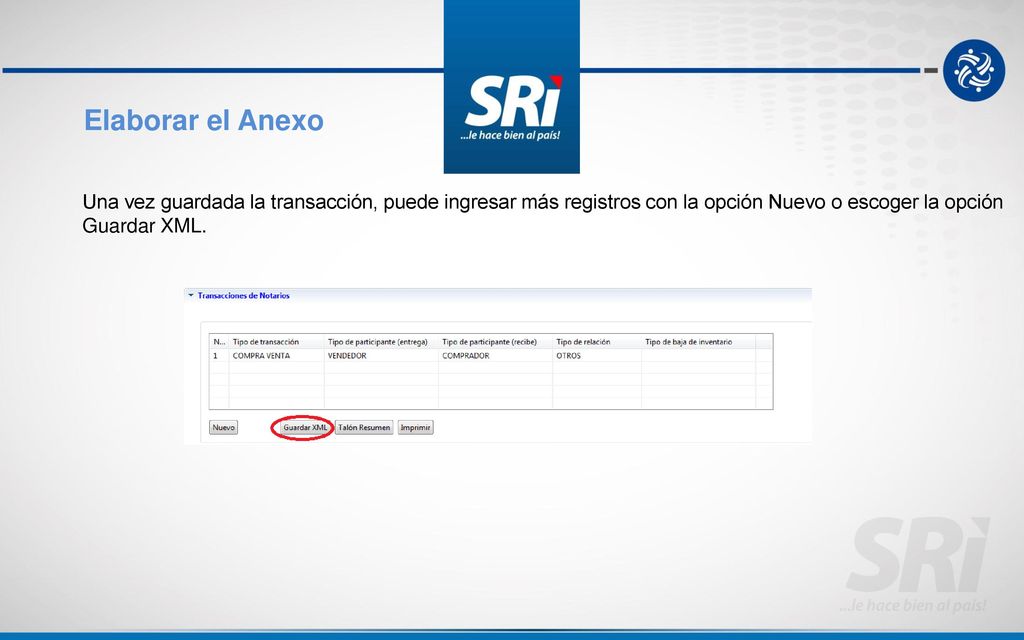Screen dimensions: 1024x640
Task: Click the Tipo de transacción column header
Action: pos(276,342)
